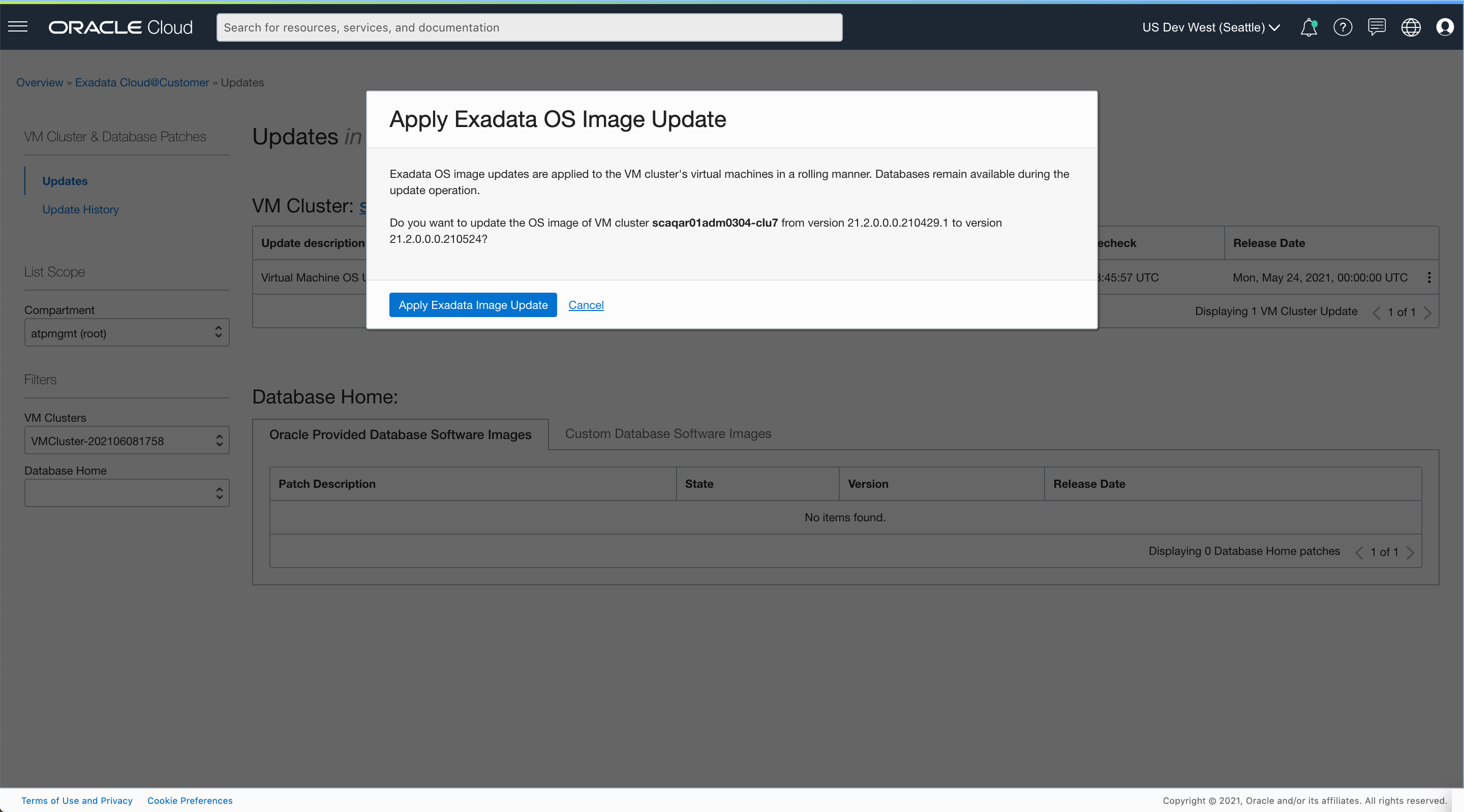Open the chat support icon

pyautogui.click(x=1377, y=27)
